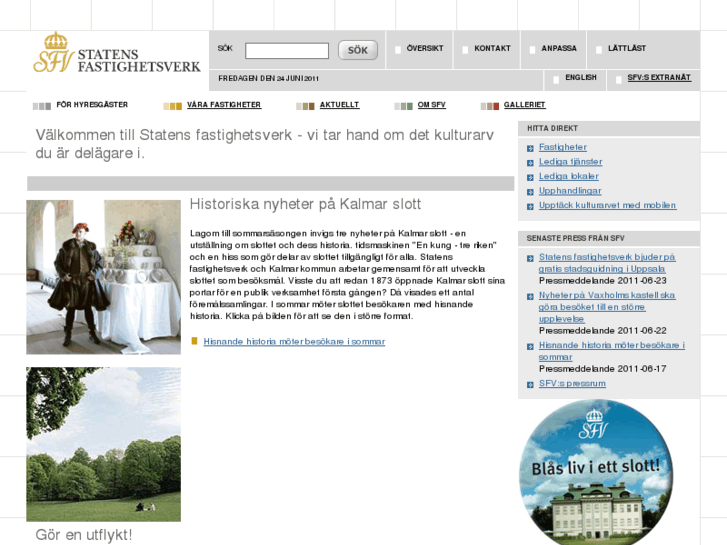Switch to Lättläst version
727x545 pixels.
[x=627, y=48]
